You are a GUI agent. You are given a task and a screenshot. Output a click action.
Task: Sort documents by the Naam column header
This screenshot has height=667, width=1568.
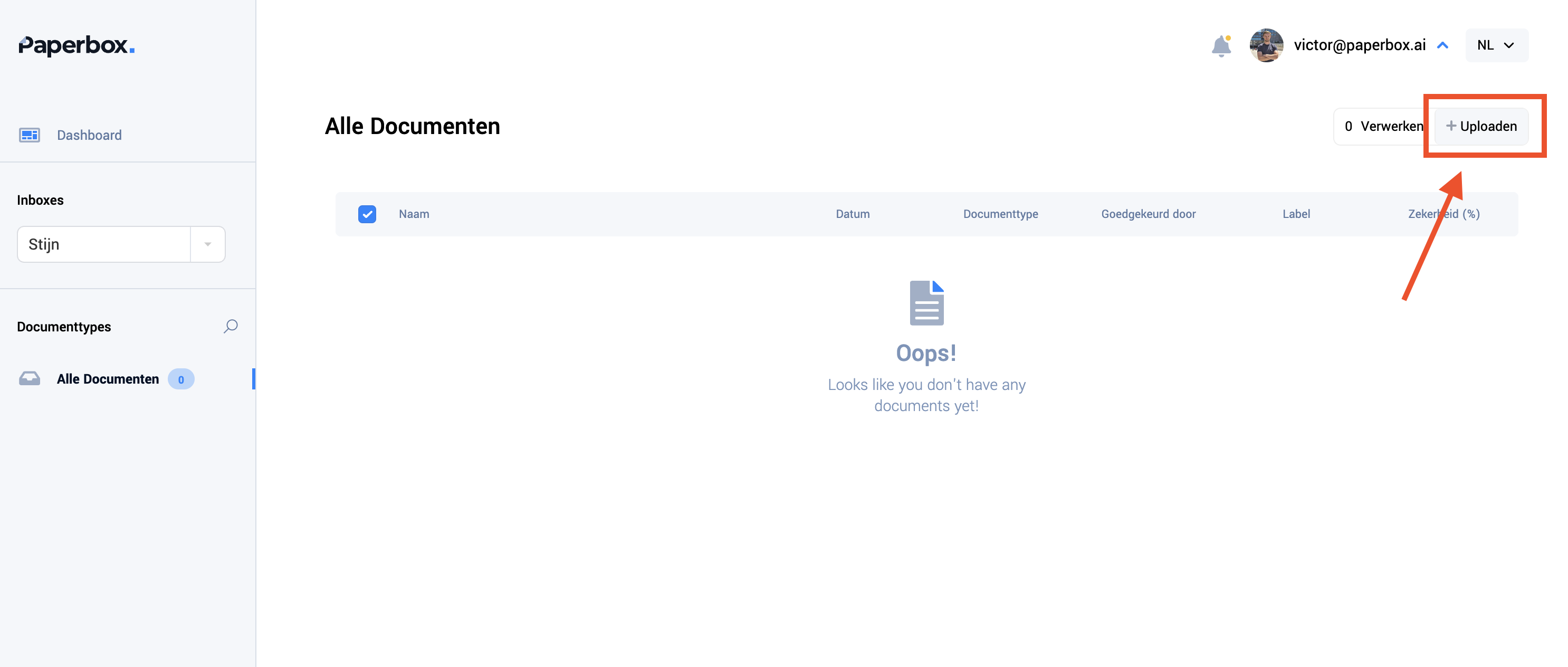coord(414,214)
